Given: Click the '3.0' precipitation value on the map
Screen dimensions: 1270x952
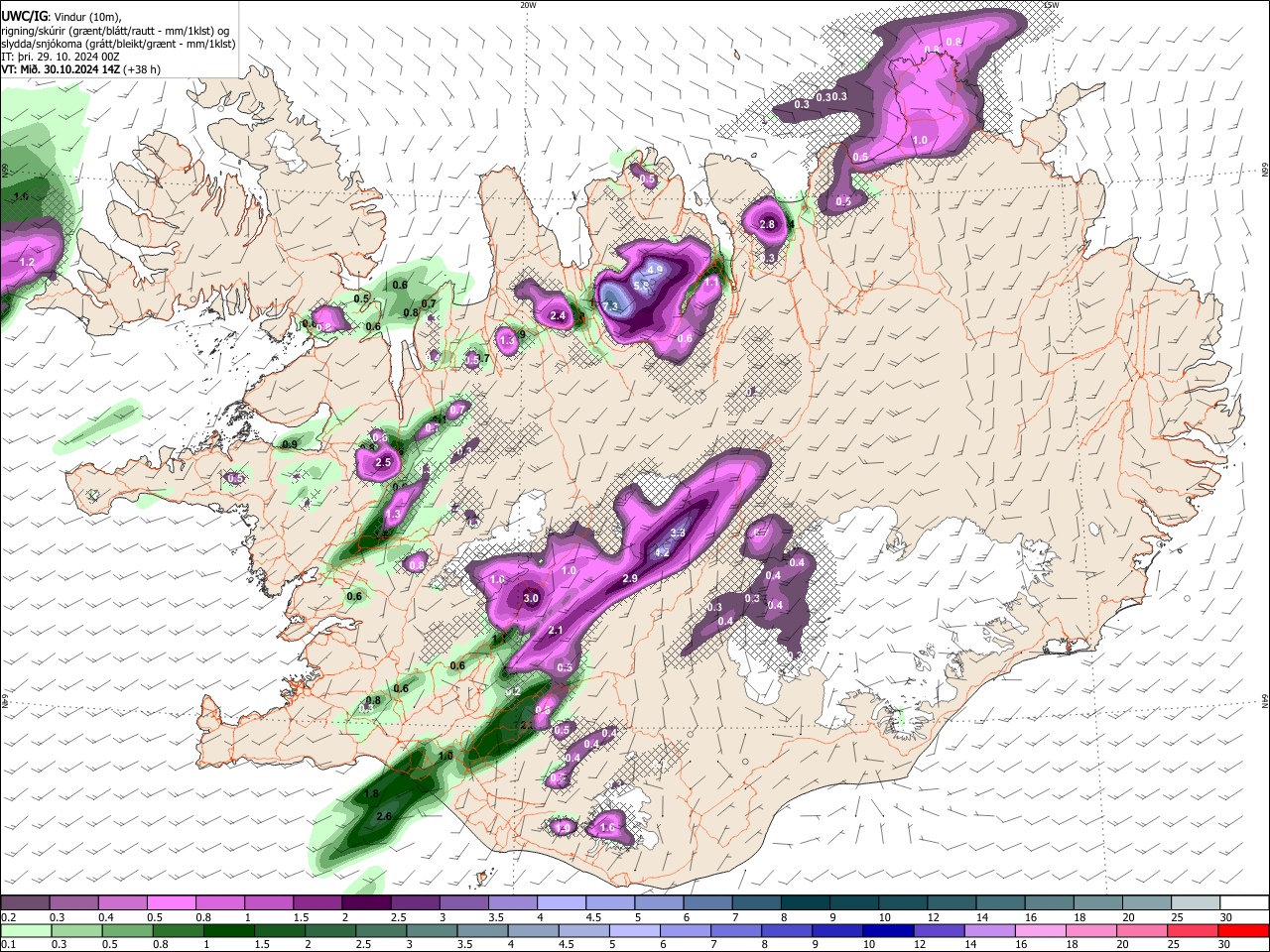Looking at the screenshot, I should pos(531,598).
